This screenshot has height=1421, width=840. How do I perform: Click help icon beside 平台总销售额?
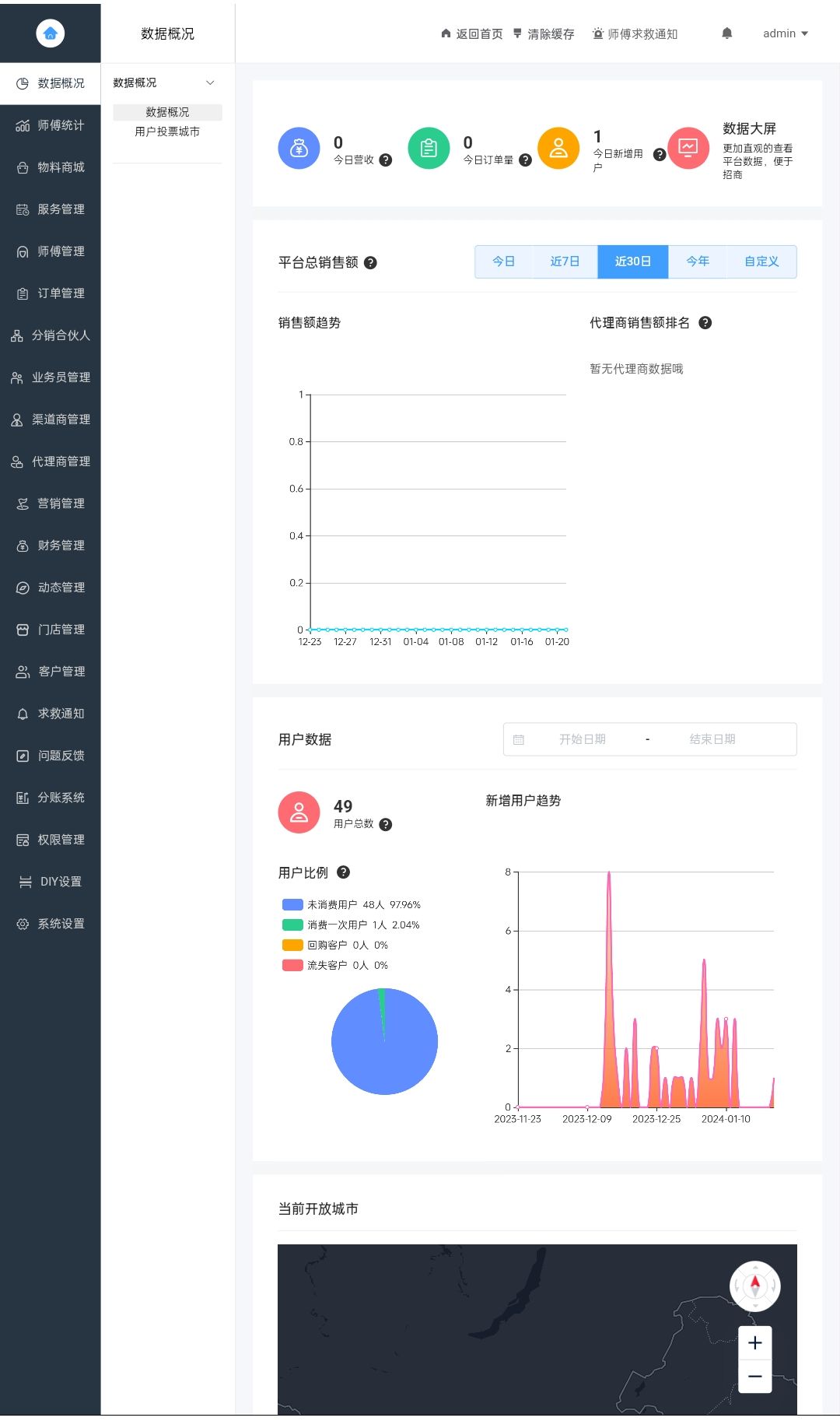[370, 263]
